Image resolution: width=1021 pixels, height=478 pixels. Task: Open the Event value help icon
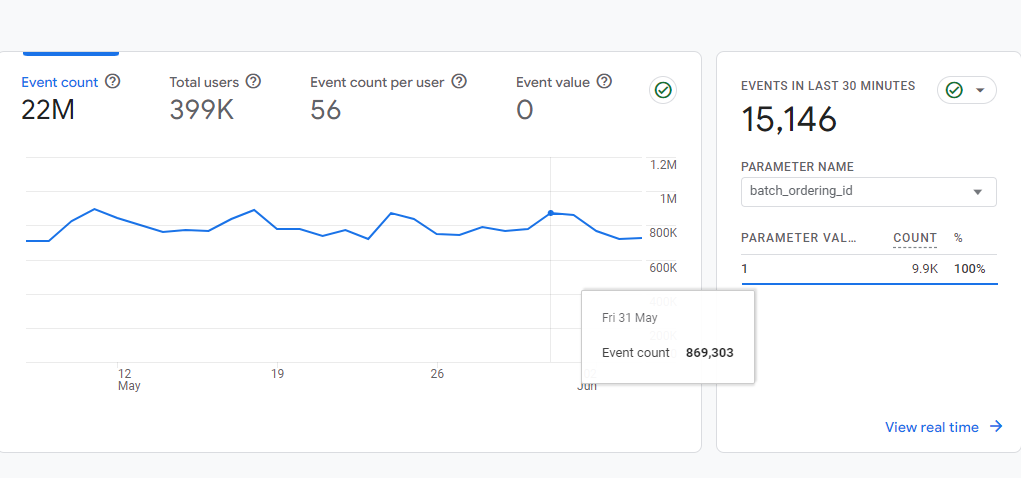pos(604,82)
